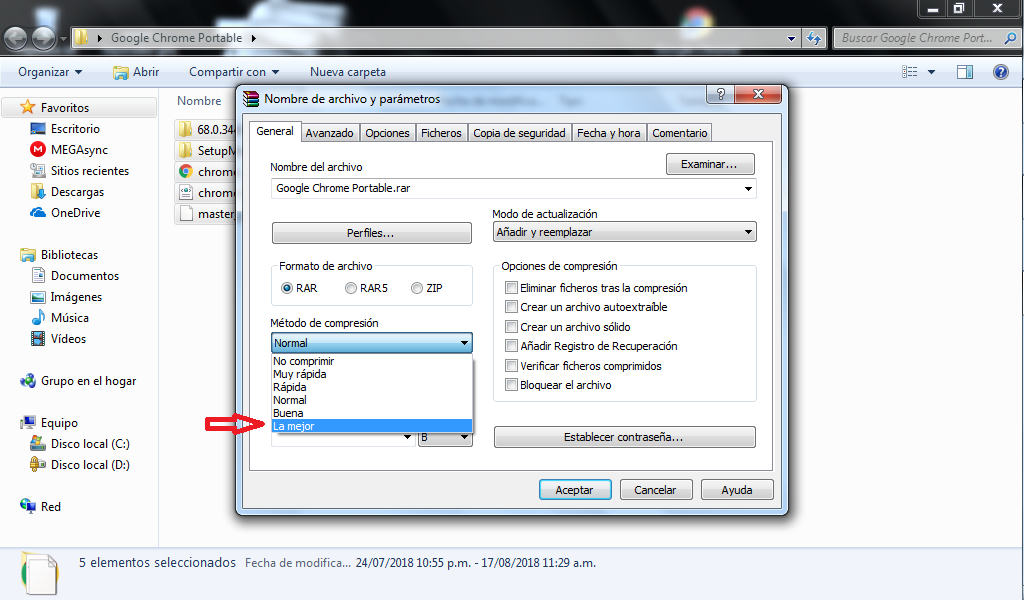The width and height of the screenshot is (1024, 600).
Task: Click the address bar refresh button
Action: (814, 38)
